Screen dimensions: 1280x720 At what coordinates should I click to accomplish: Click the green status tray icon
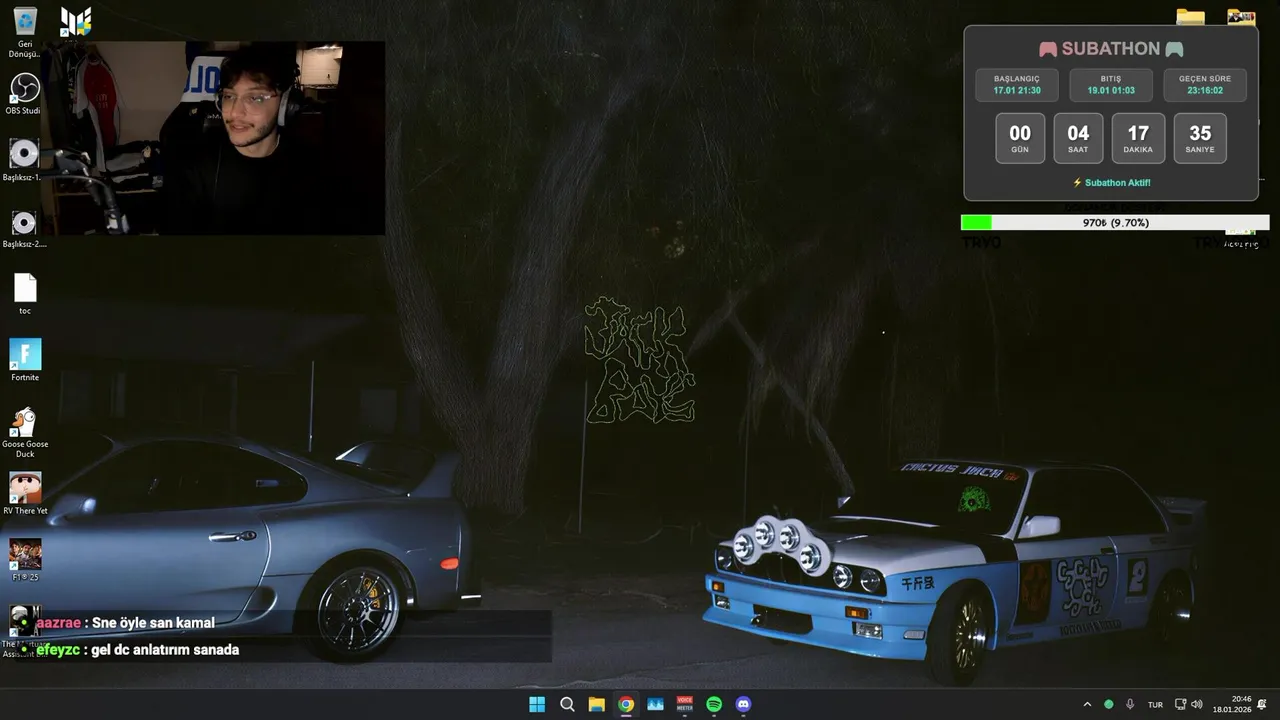coord(1108,704)
